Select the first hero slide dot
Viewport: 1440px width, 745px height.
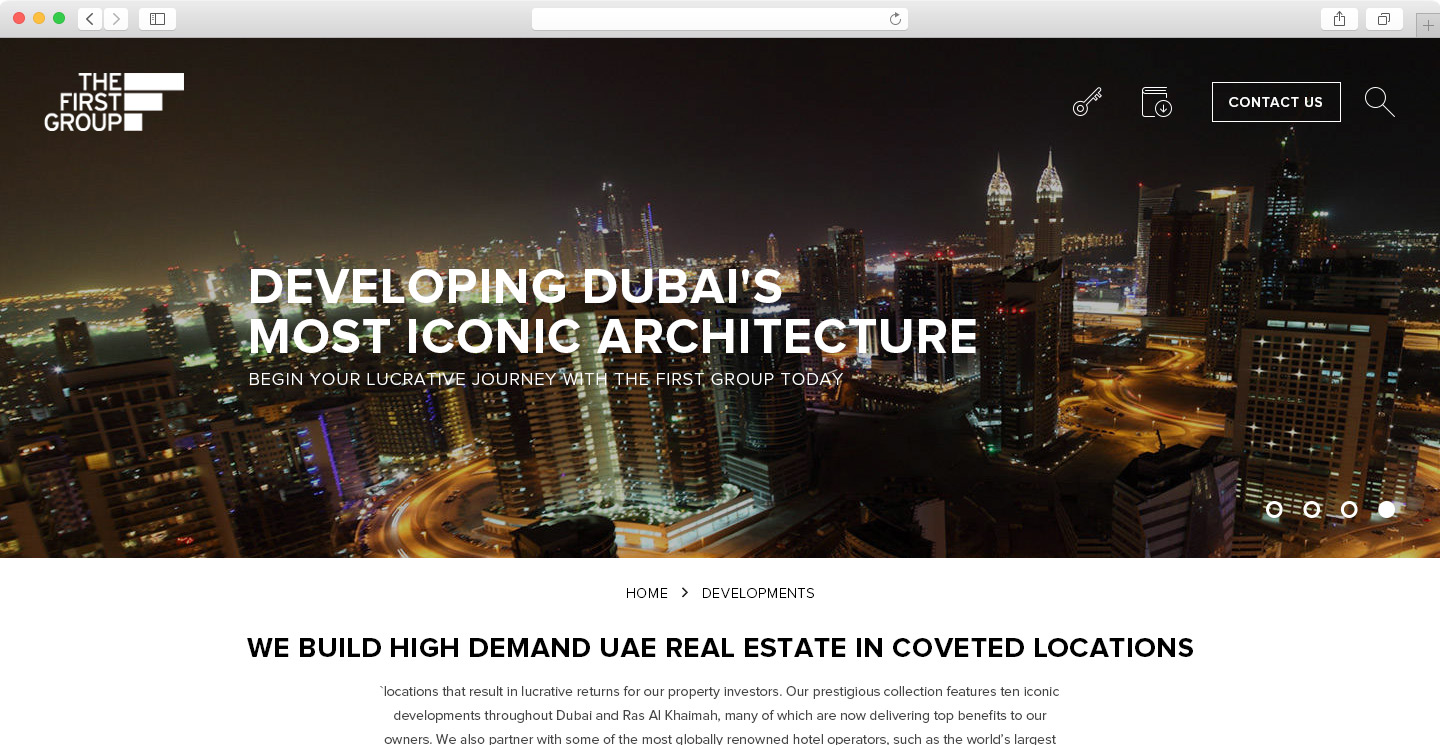tap(1274, 509)
